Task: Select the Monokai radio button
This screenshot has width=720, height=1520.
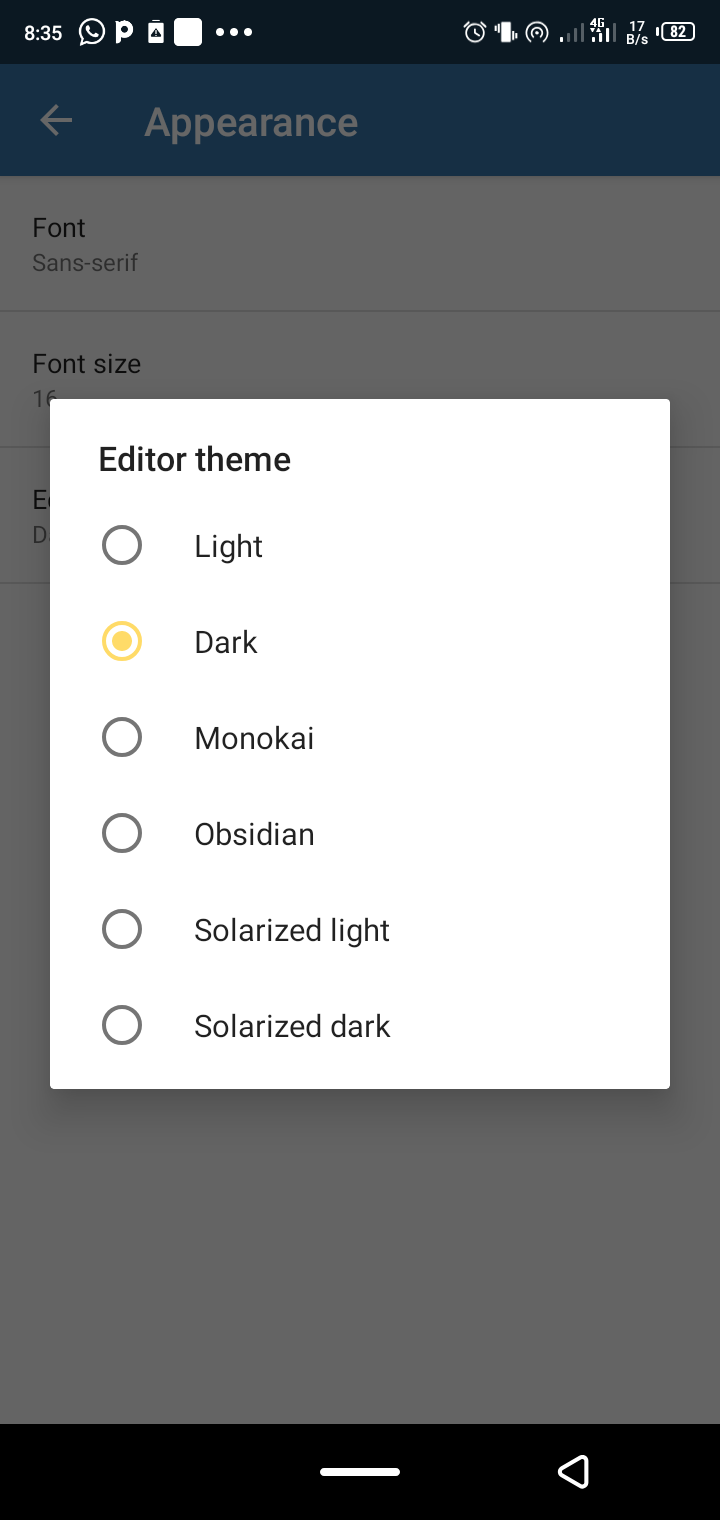Action: tap(122, 738)
